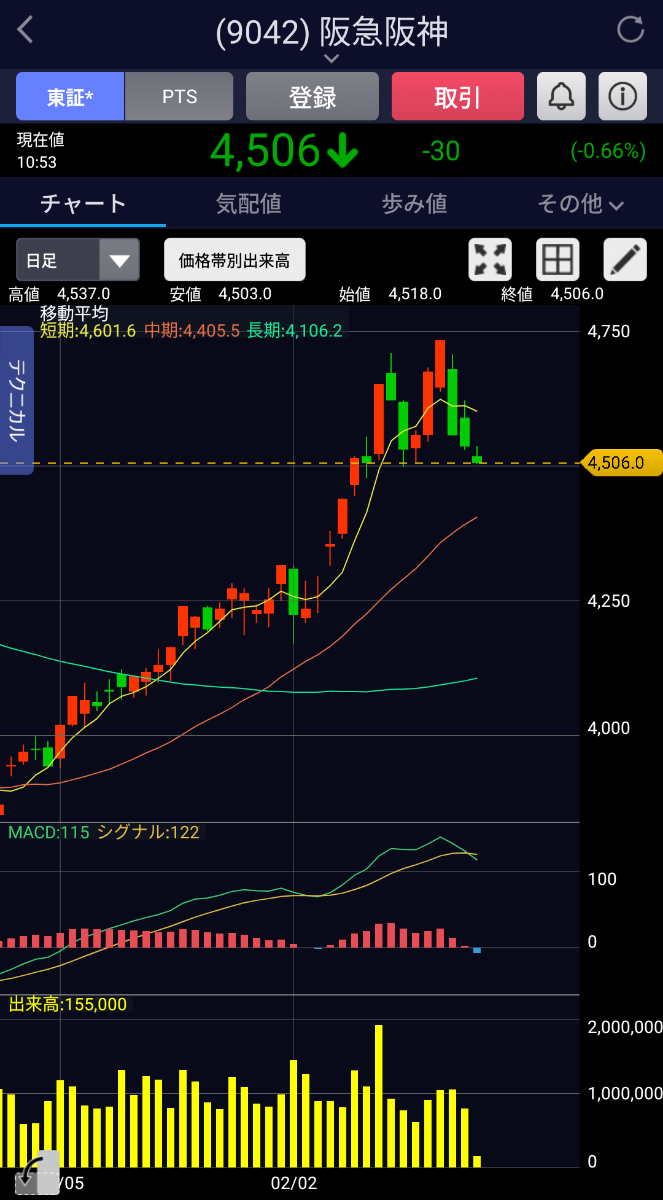Switch market to PTS
Image resolution: width=663 pixels, height=1200 pixels.
click(180, 97)
